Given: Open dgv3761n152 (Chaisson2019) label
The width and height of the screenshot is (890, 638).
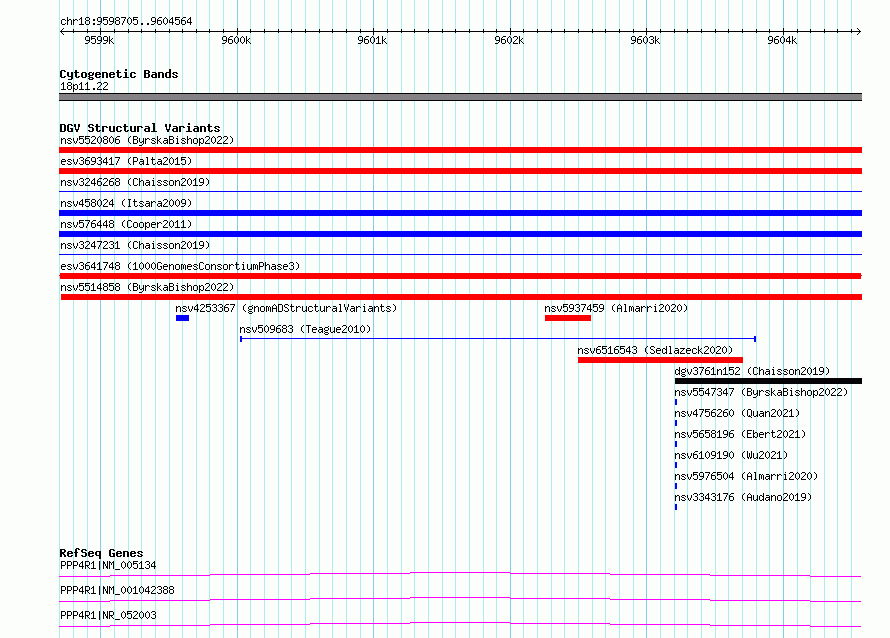Looking at the screenshot, I should coord(752,371).
